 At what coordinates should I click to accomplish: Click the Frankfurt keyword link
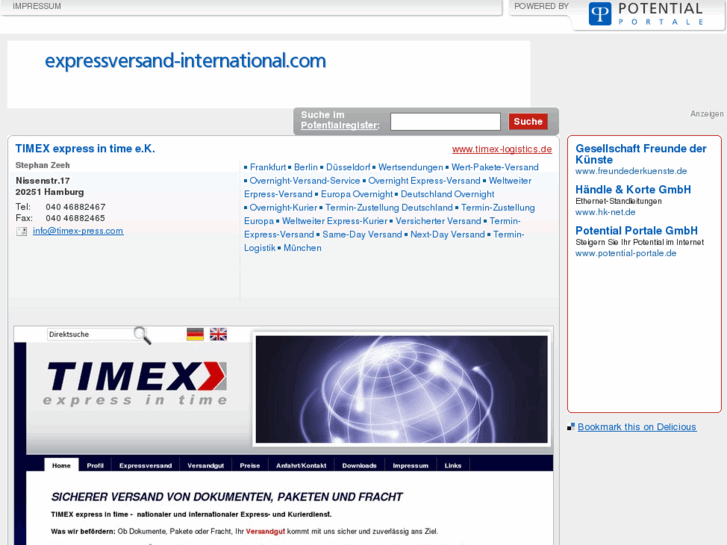coord(268,167)
